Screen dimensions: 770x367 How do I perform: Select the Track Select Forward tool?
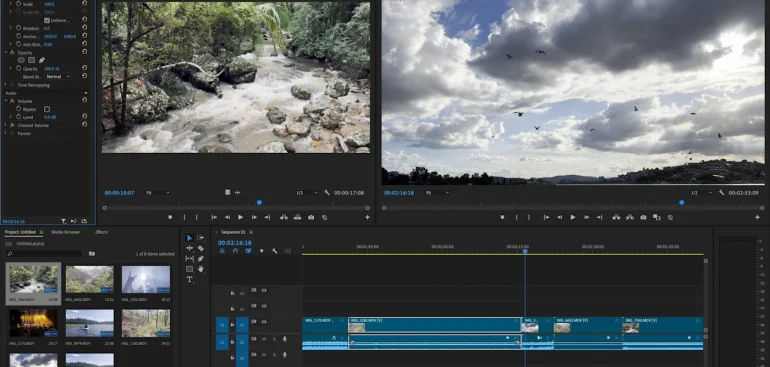(x=200, y=238)
